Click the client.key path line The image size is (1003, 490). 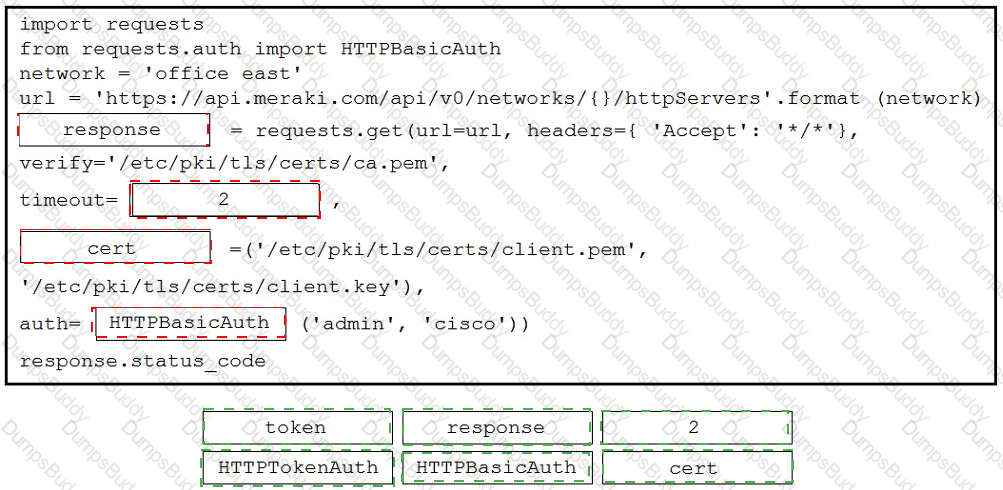pos(223,287)
